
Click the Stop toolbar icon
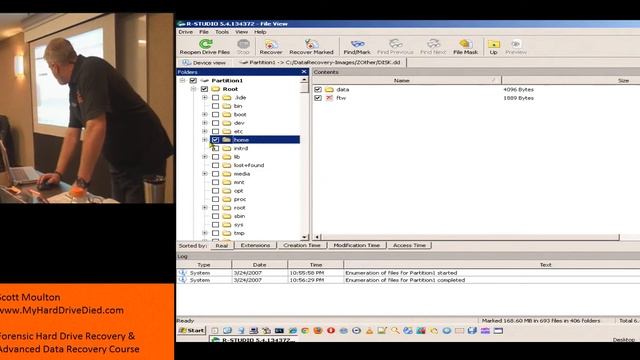click(x=243, y=44)
